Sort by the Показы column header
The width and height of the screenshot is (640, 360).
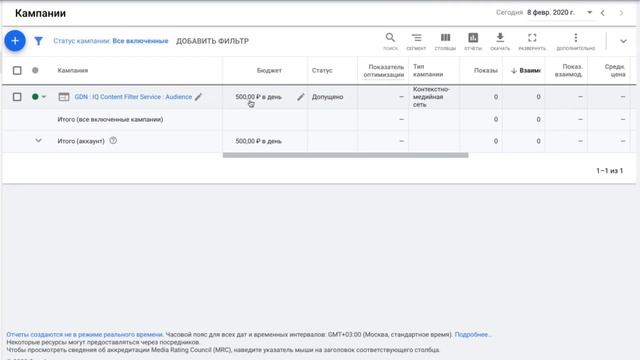[x=486, y=70]
